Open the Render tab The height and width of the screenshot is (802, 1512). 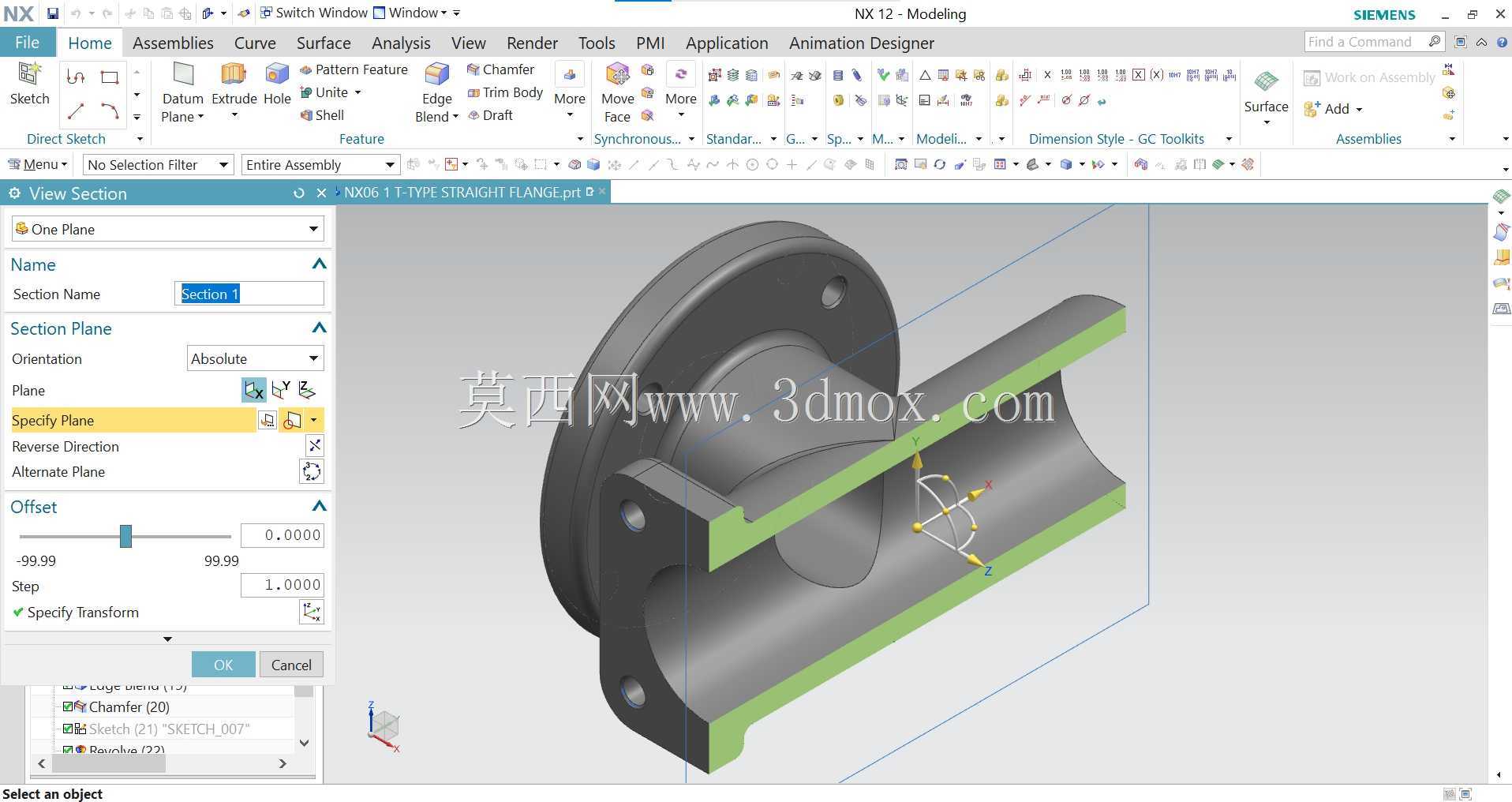pyautogui.click(x=532, y=43)
